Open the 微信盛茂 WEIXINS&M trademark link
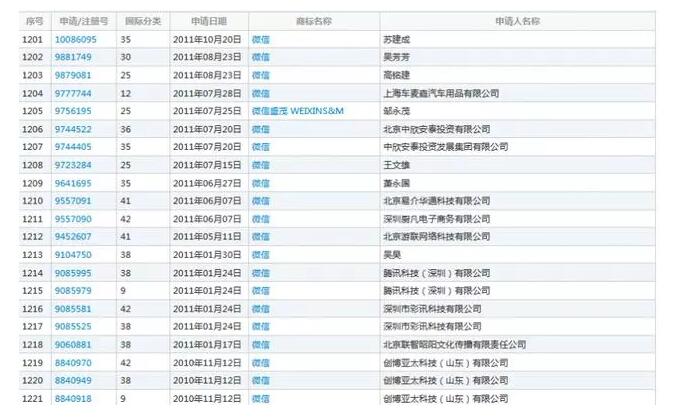 coord(298,111)
